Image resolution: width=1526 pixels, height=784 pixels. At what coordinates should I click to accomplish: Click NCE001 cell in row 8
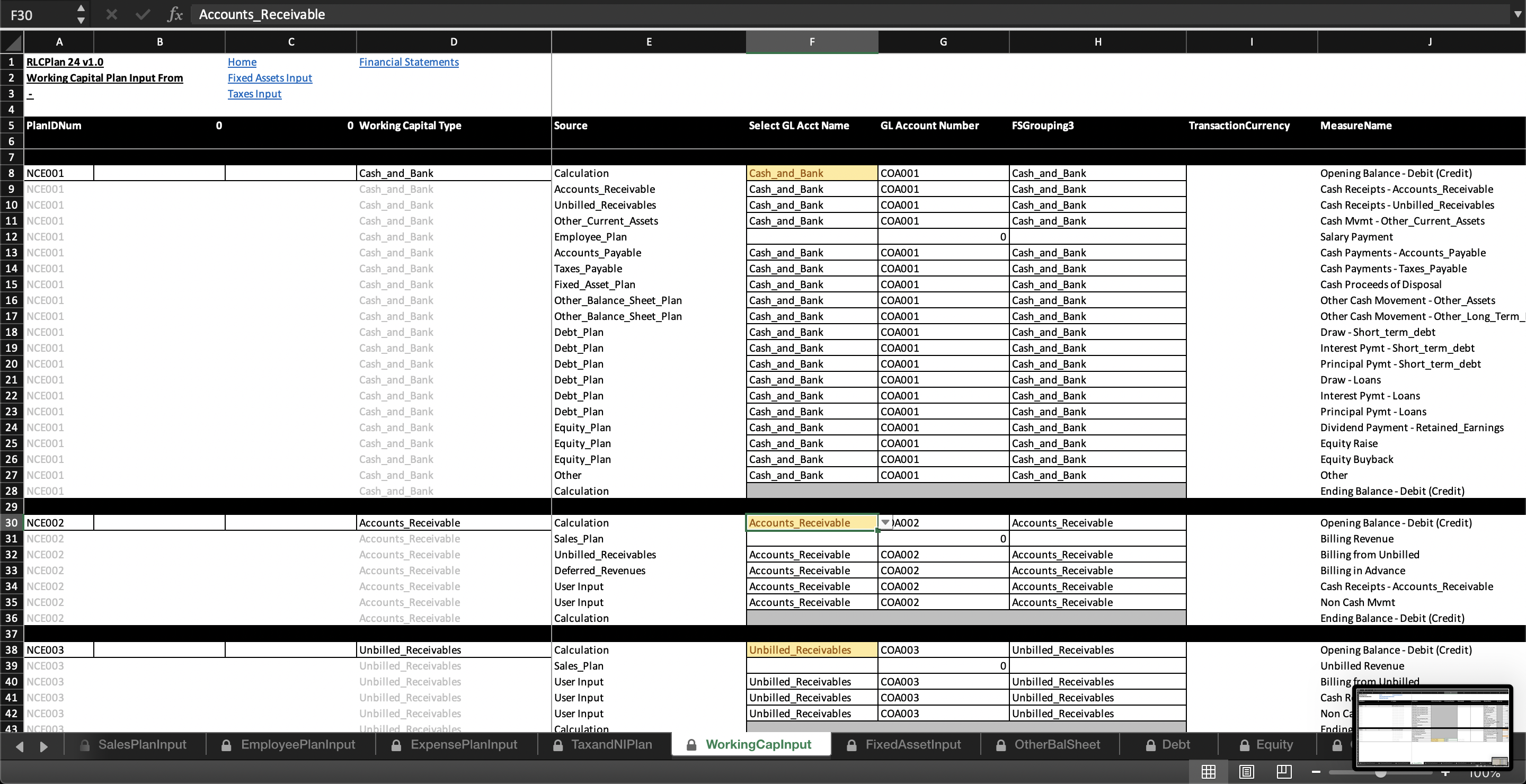tap(59, 173)
